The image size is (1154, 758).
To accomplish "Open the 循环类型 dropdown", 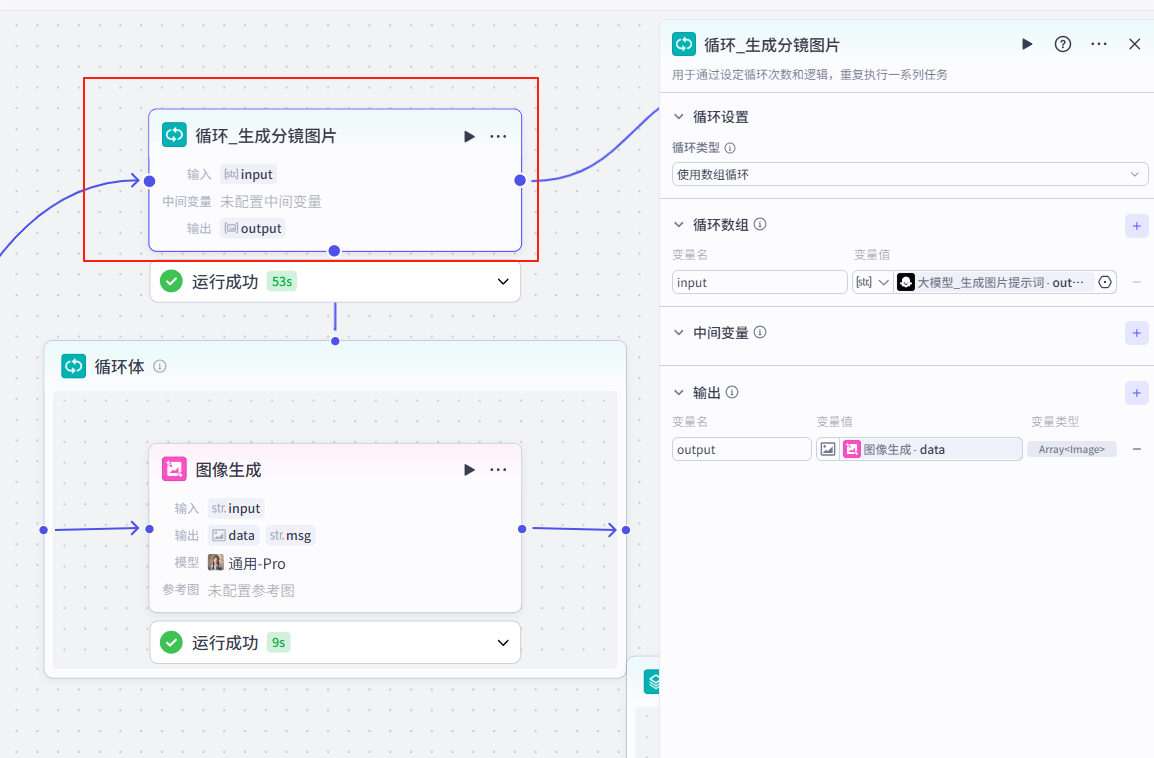I will pos(909,175).
